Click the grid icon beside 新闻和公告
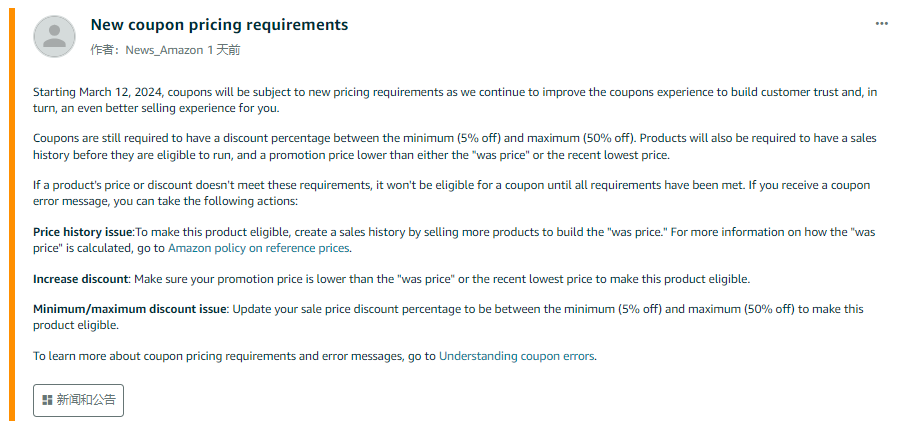Viewport: 900px width, 421px height. (47, 400)
